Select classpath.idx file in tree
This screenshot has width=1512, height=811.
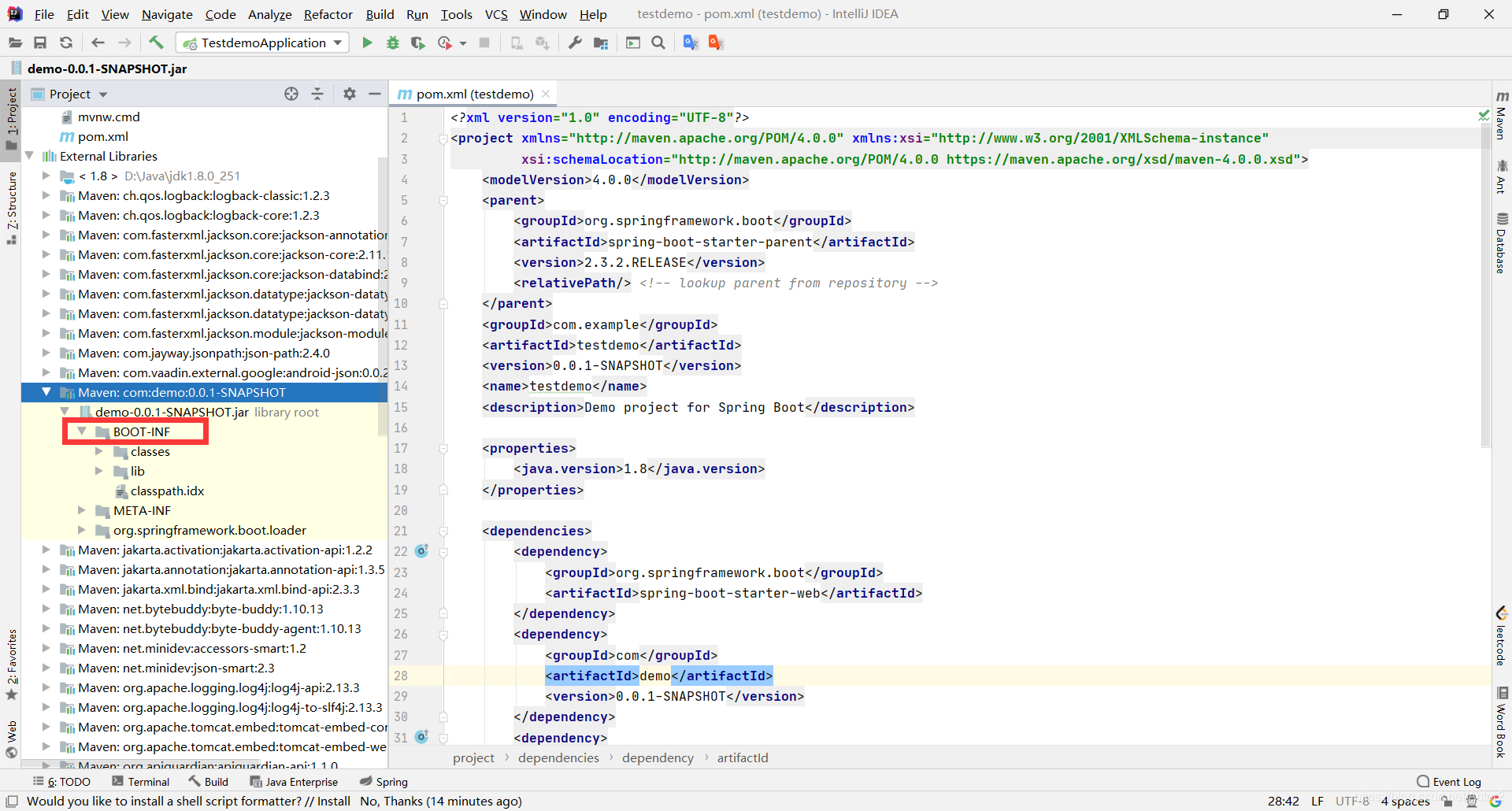click(x=167, y=491)
